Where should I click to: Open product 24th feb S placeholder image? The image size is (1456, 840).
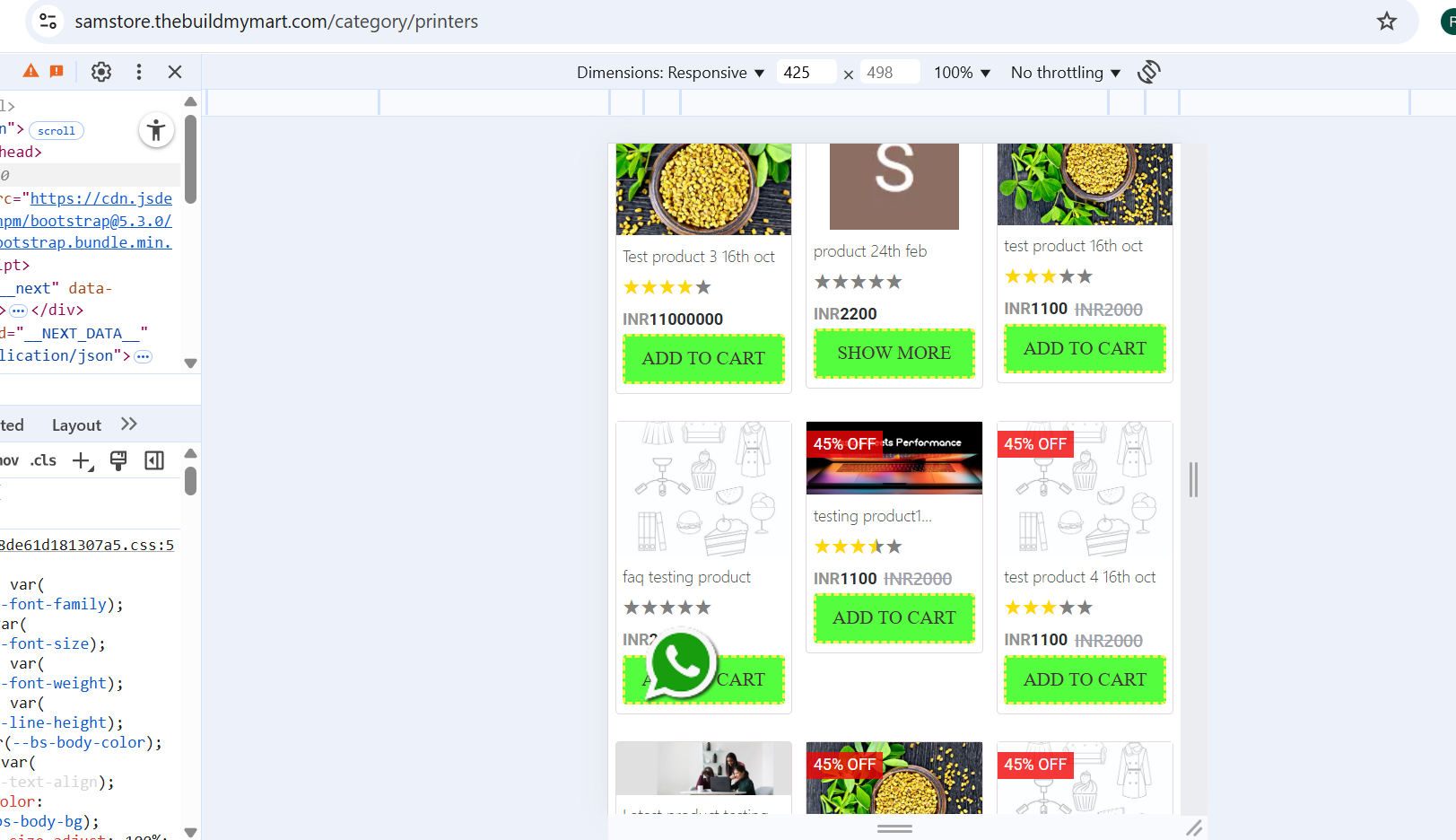pyautogui.click(x=894, y=187)
